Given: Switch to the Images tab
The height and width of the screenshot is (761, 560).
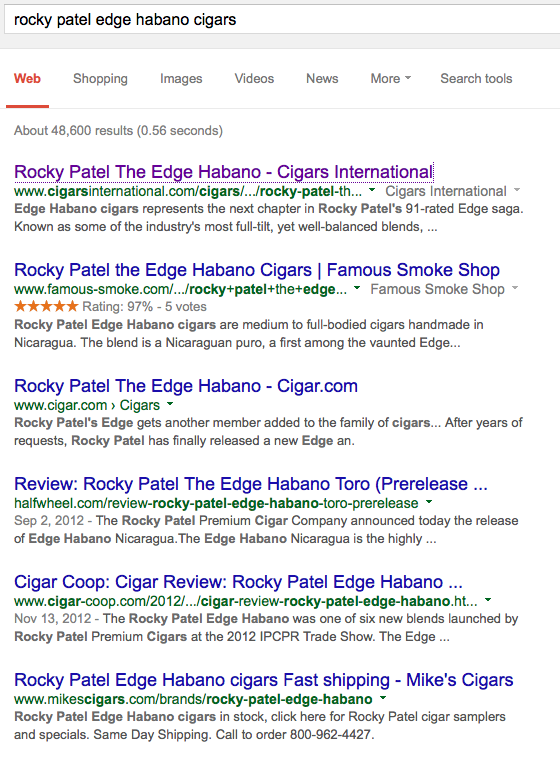Looking at the screenshot, I should (181, 79).
